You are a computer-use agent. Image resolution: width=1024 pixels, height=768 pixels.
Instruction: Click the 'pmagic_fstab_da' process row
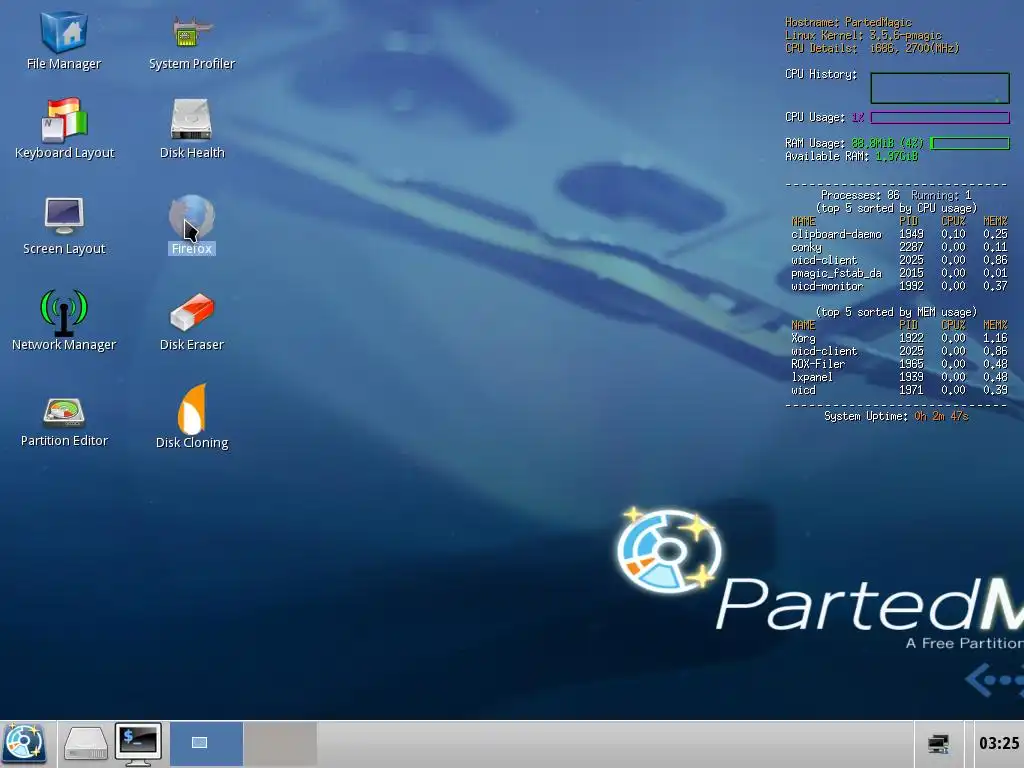(899, 273)
